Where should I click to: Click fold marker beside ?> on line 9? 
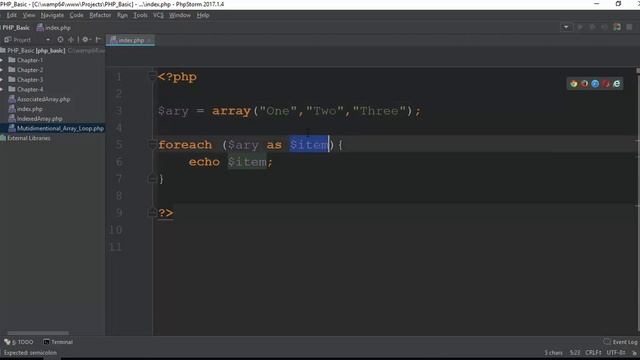[x=152, y=212]
